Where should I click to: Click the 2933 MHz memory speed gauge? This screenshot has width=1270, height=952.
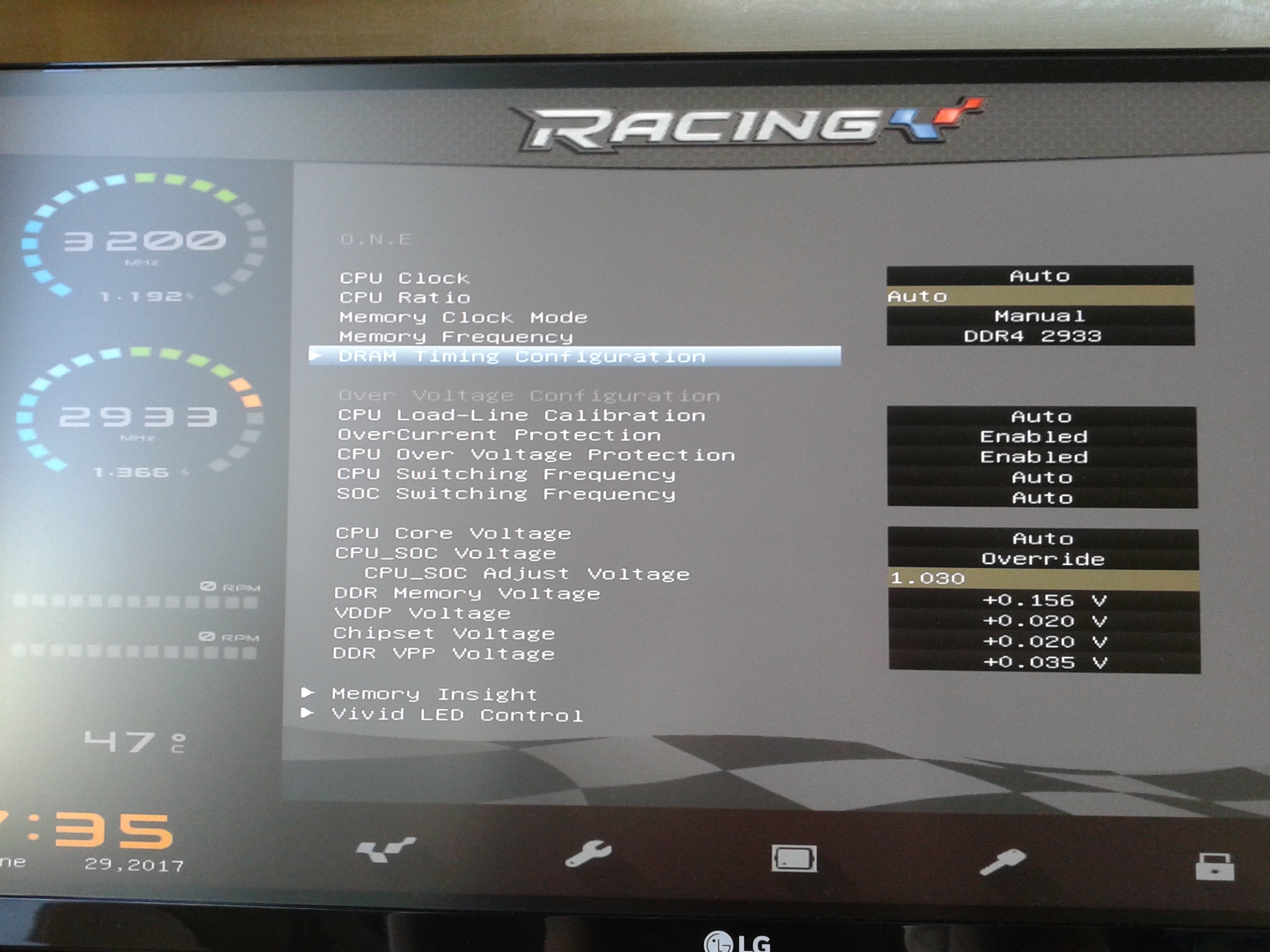coord(139,416)
